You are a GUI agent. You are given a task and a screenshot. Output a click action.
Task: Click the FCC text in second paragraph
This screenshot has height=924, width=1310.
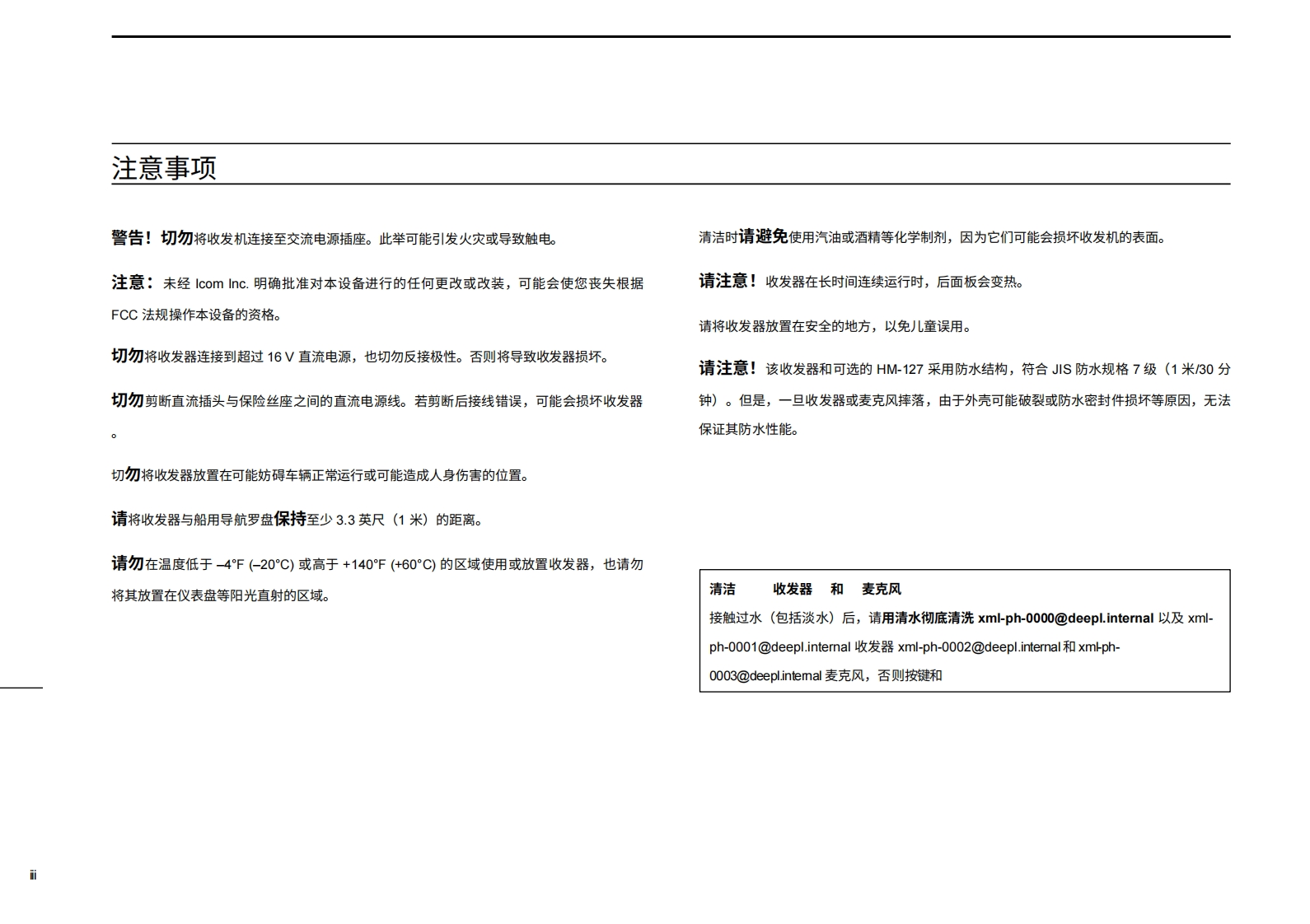click(x=124, y=315)
